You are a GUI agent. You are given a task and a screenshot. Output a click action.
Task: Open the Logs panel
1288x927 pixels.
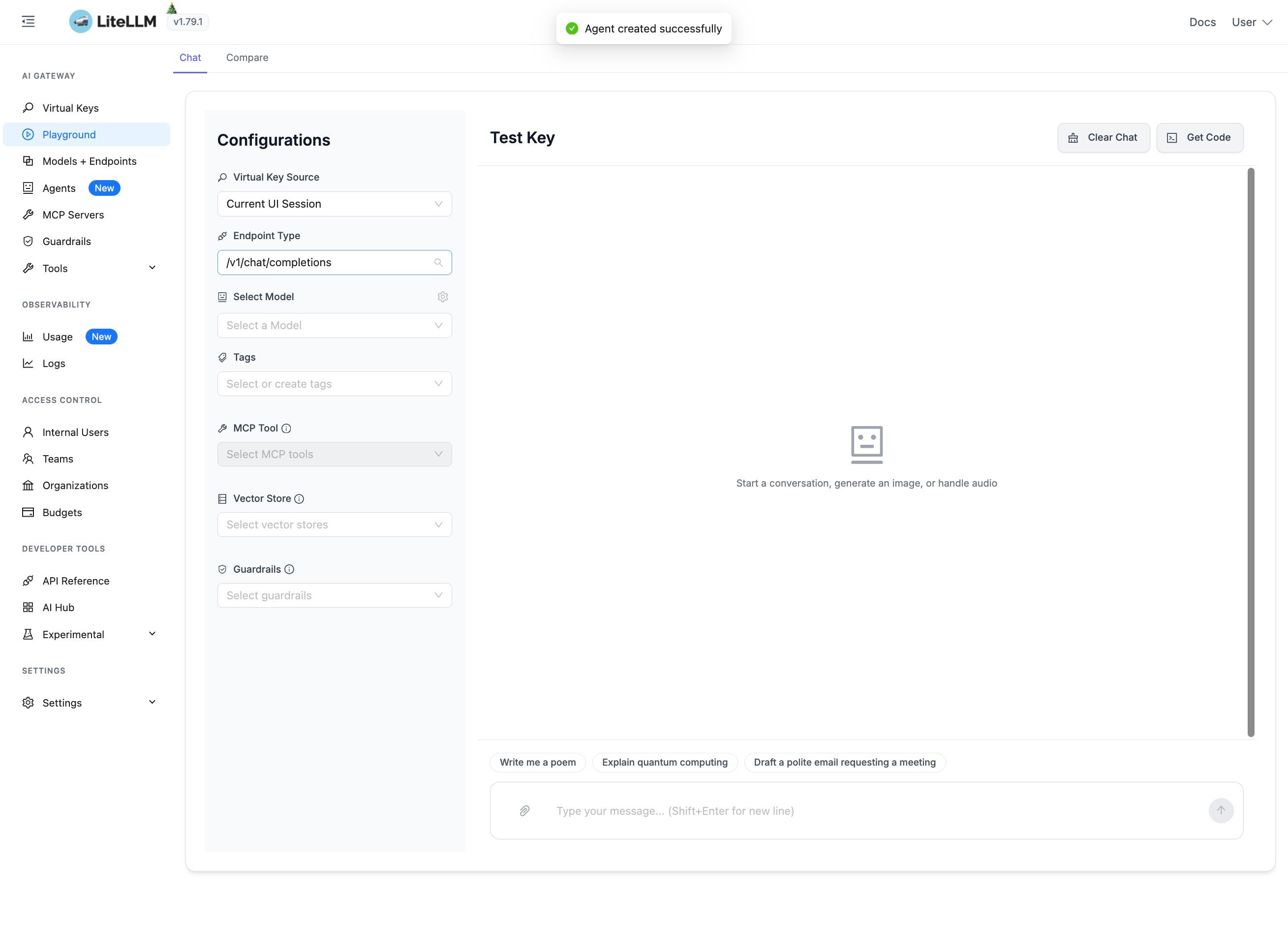(54, 363)
